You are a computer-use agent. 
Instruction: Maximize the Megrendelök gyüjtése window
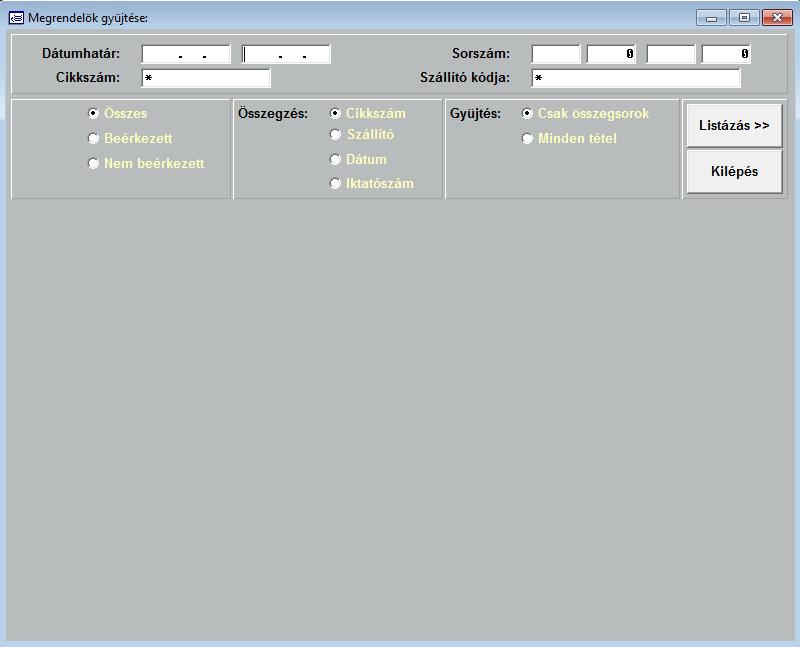click(744, 18)
